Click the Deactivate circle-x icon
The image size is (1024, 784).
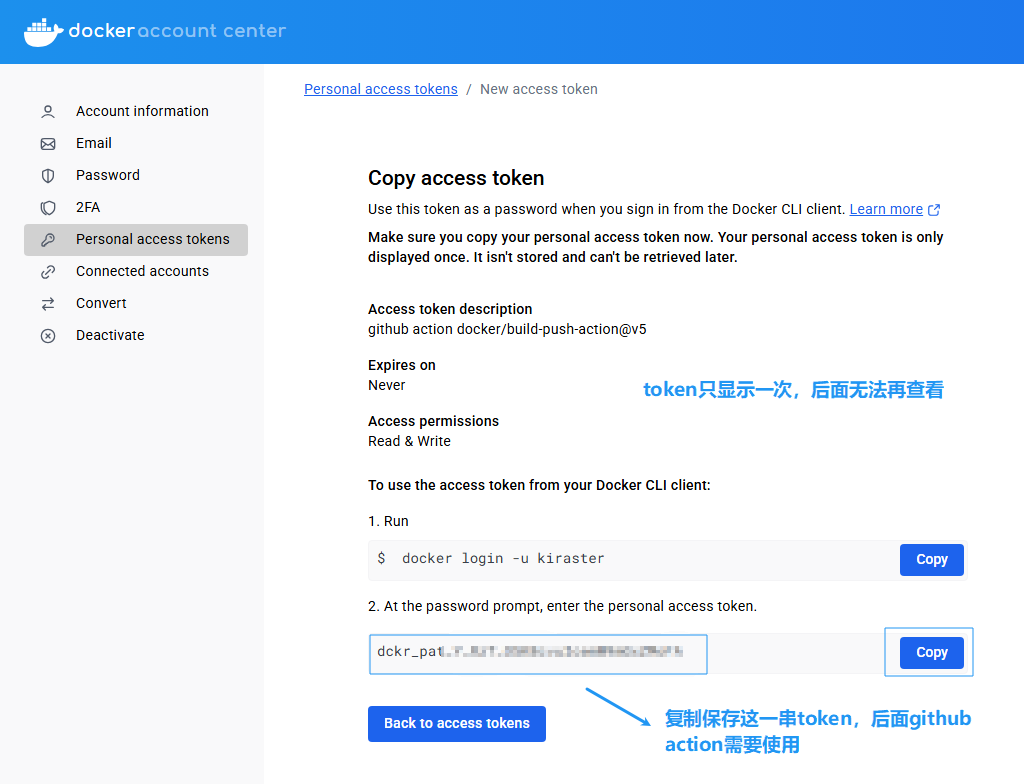pyautogui.click(x=48, y=336)
